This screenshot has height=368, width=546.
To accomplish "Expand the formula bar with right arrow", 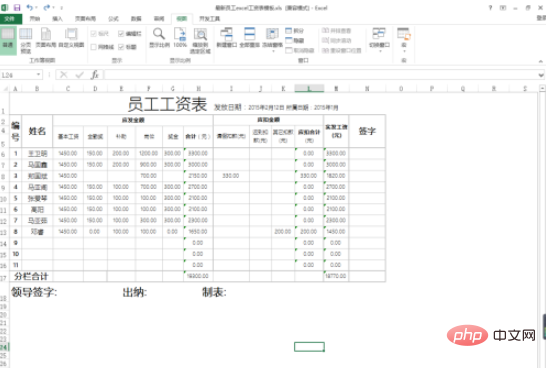I will click(x=540, y=75).
